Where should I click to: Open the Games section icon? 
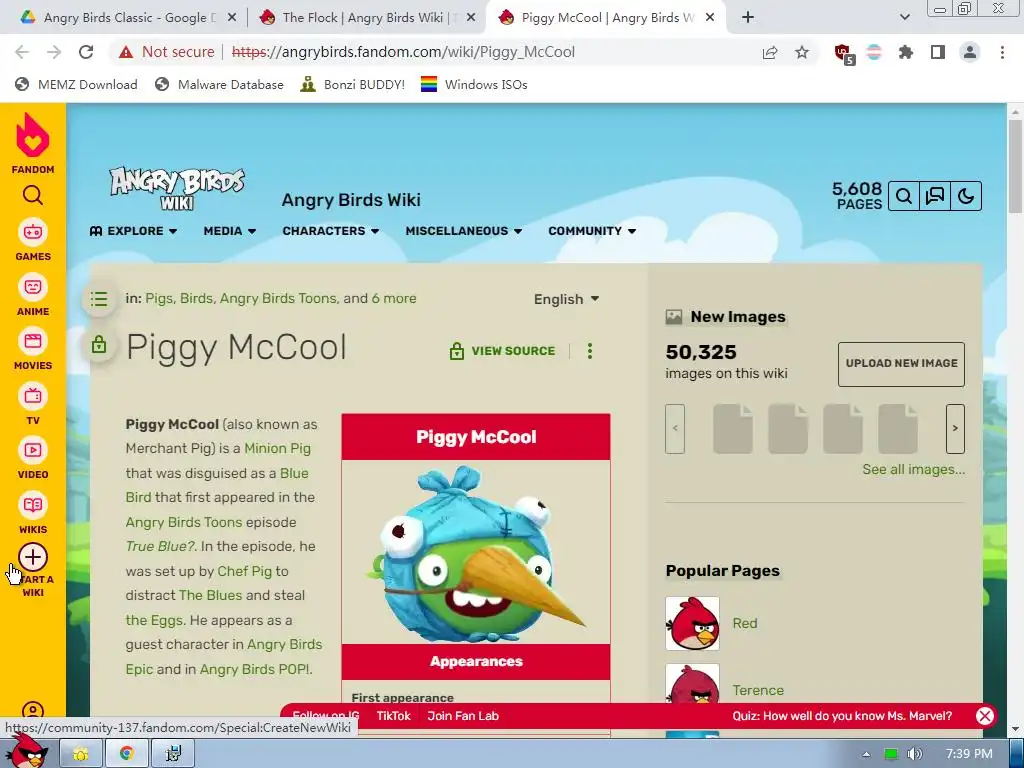(x=33, y=232)
